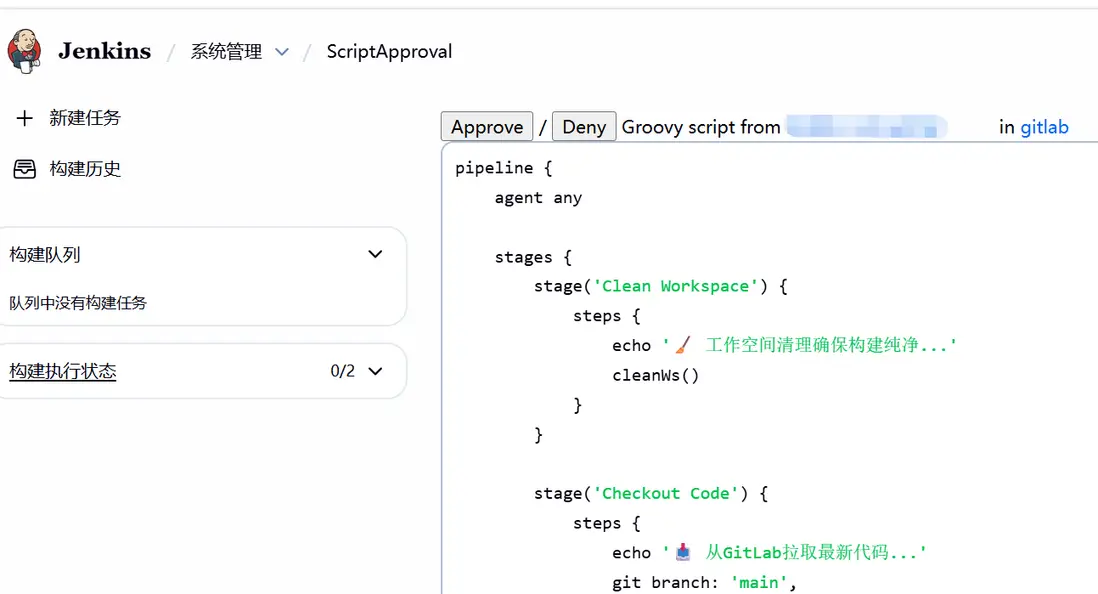The width and height of the screenshot is (1098, 594).
Task: Open the gitlab job link
Action: tap(1044, 127)
